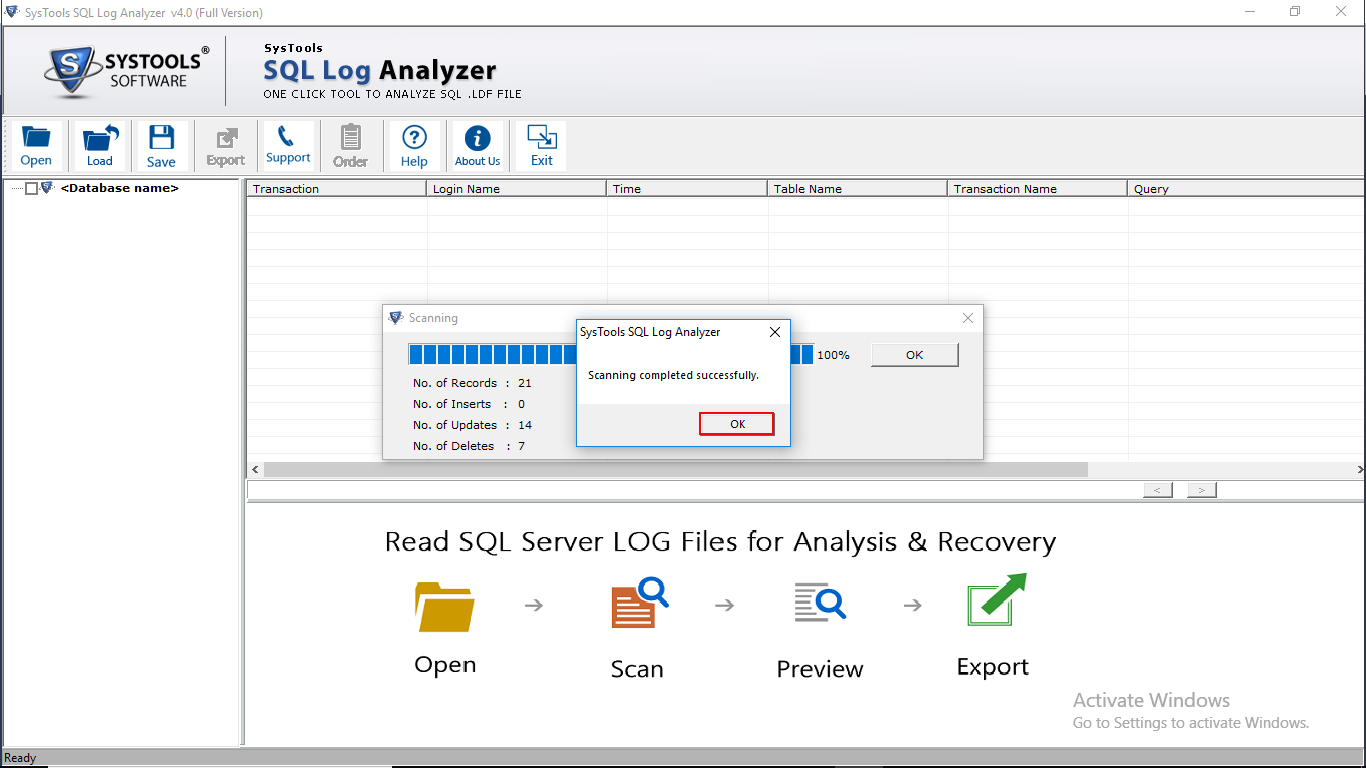Click the database icon beside Database name

coord(47,188)
